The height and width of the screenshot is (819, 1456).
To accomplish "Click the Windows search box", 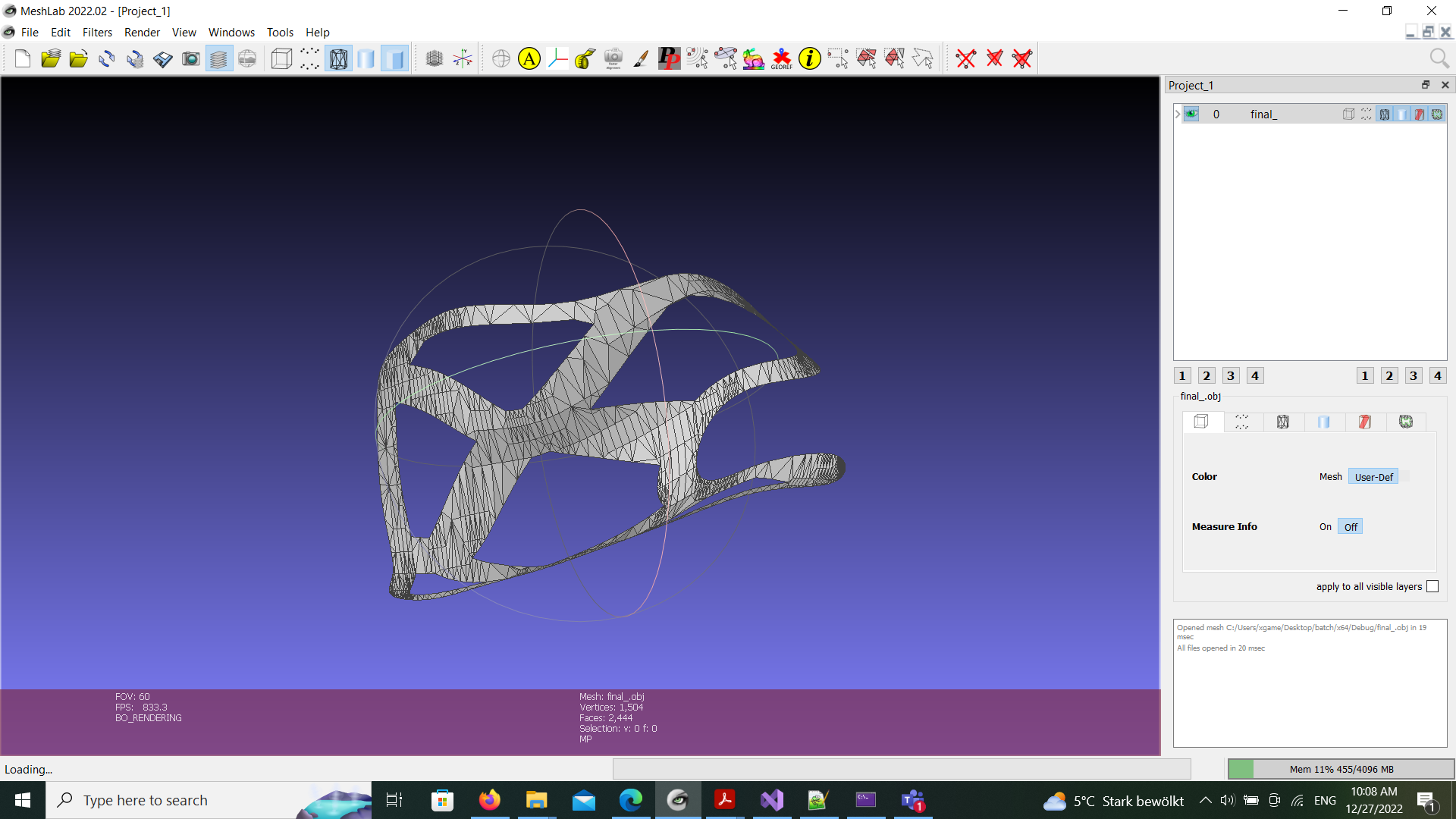I will (x=209, y=800).
